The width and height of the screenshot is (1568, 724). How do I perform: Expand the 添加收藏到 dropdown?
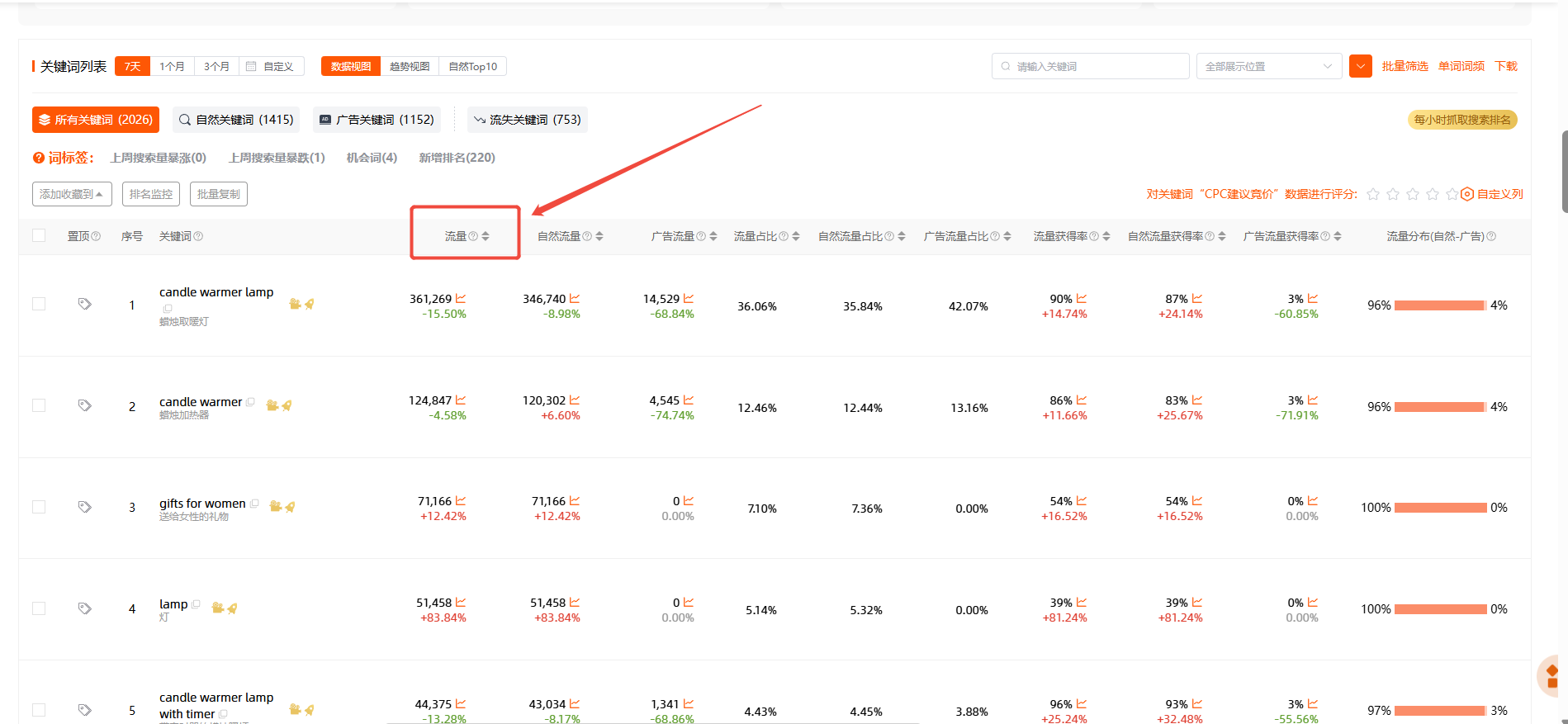coord(72,194)
